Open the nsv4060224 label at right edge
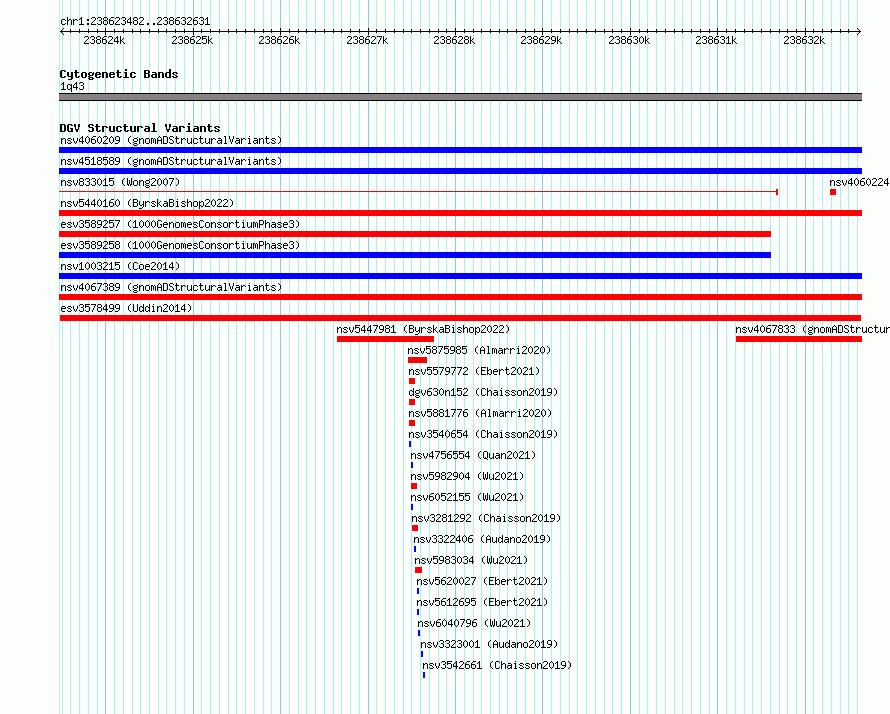The height and width of the screenshot is (714, 890). 859,182
